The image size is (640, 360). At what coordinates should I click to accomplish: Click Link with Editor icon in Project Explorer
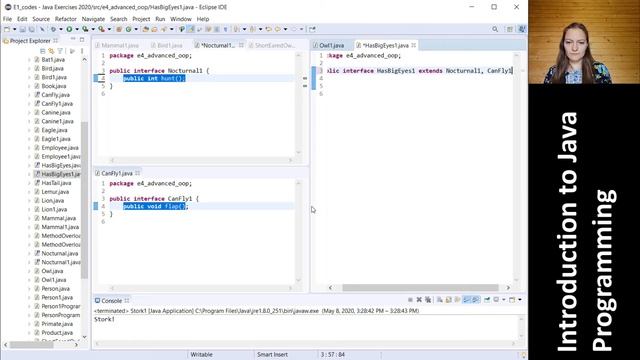click(x=51, y=51)
